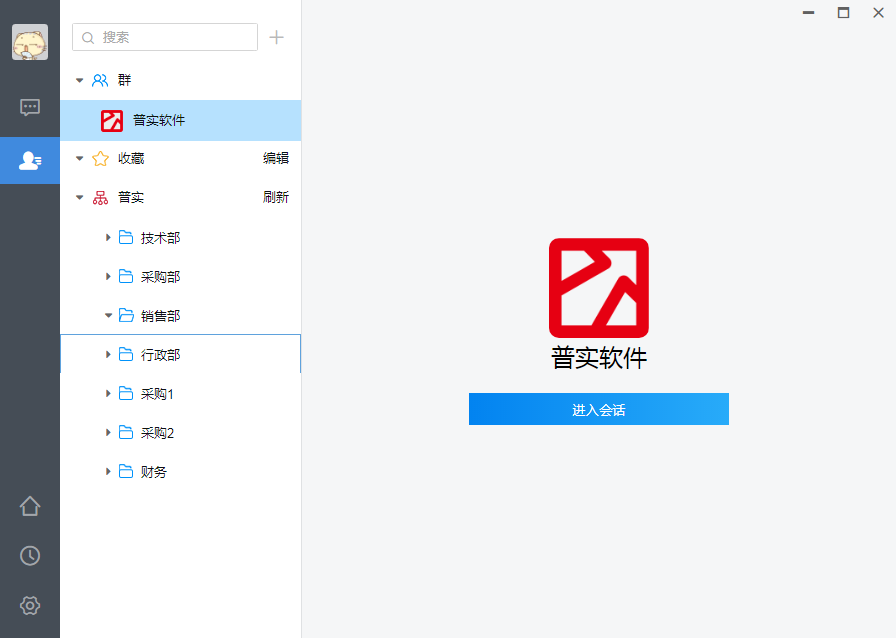Click the favorites star icon

[x=100, y=158]
